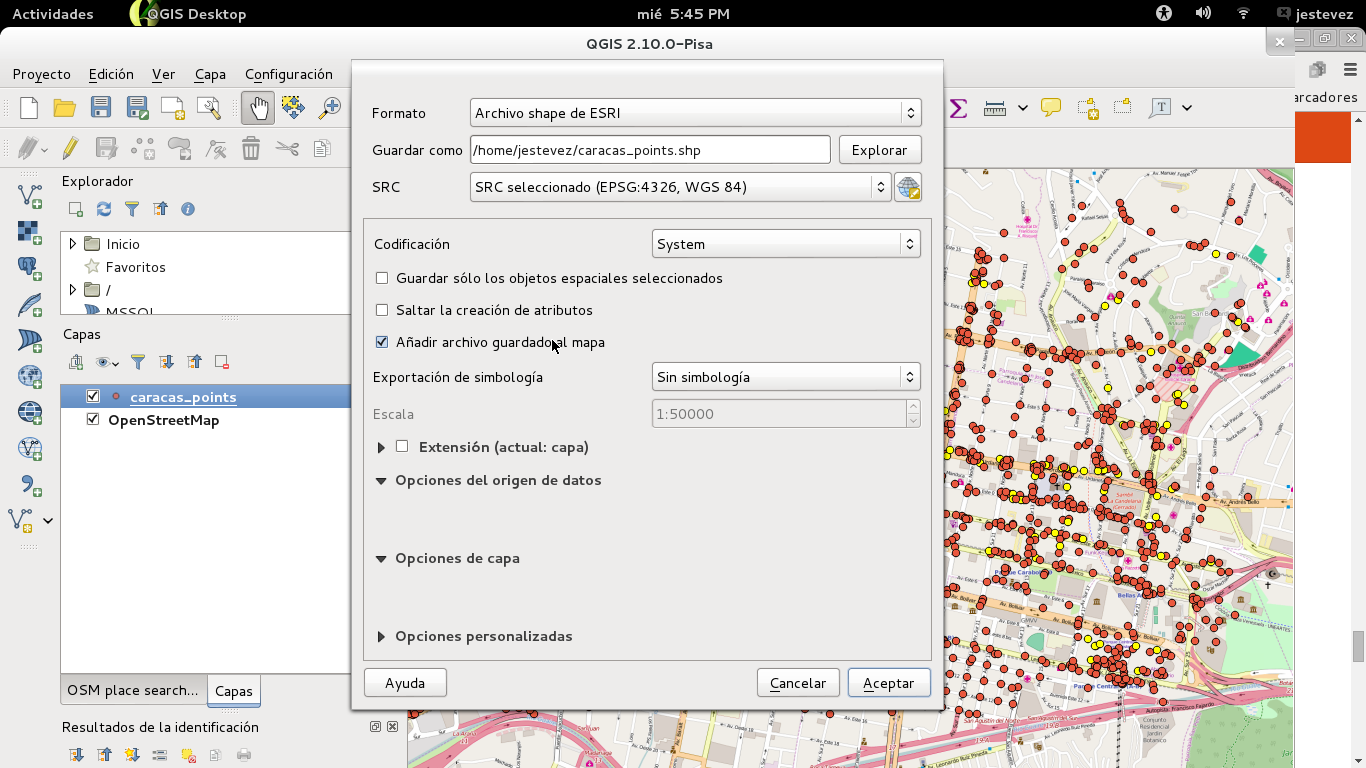The image size is (1366, 768).
Task: Click the Add vector layer icon
Action: coord(30,195)
